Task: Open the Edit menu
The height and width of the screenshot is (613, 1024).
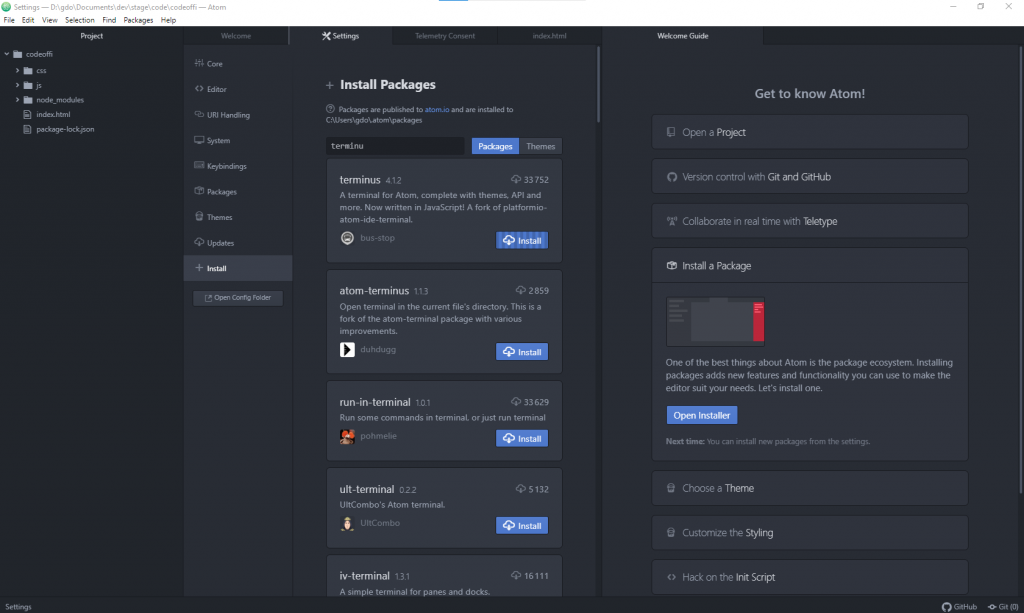Action: (x=28, y=20)
